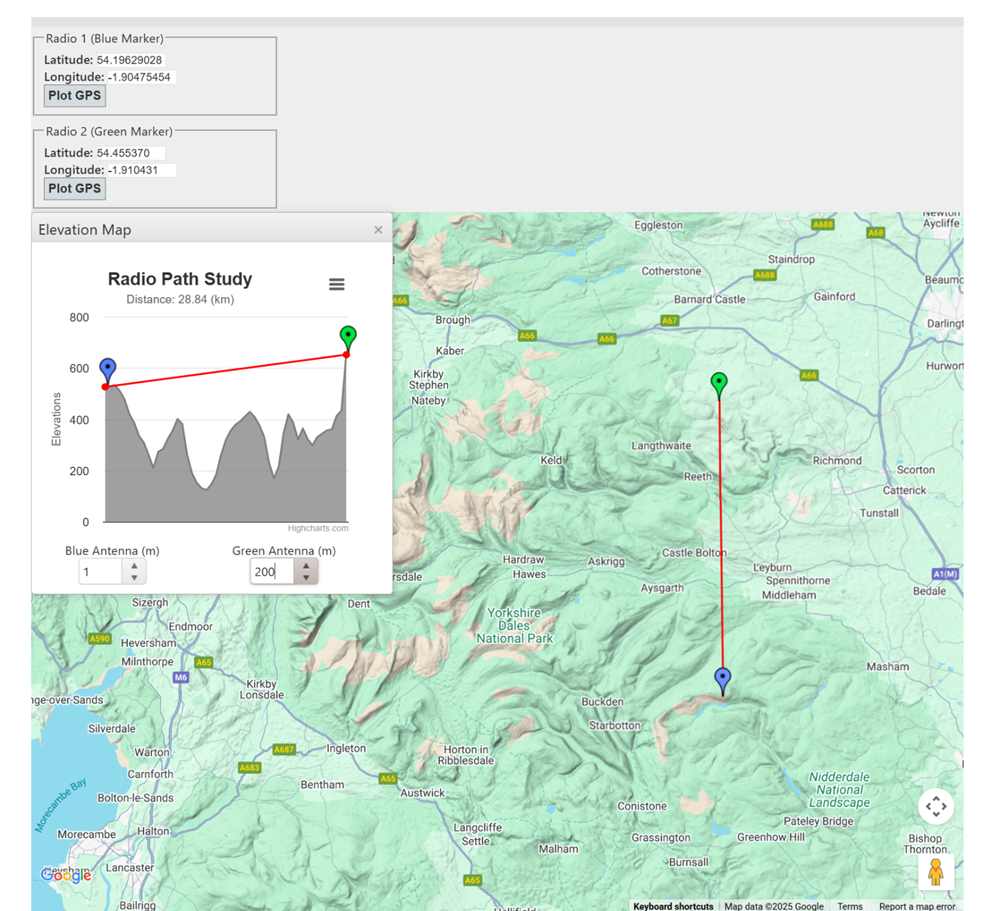Viewport: 987px width, 911px height.
Task: Click Report a map error link
Action: pos(917,906)
